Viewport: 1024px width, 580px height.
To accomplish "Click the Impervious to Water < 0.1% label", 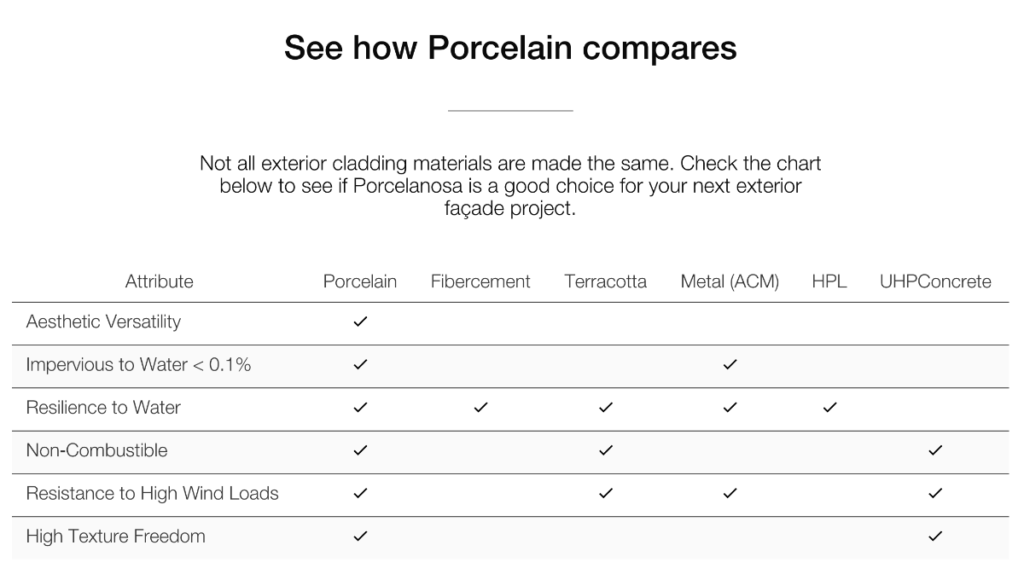I will click(138, 364).
